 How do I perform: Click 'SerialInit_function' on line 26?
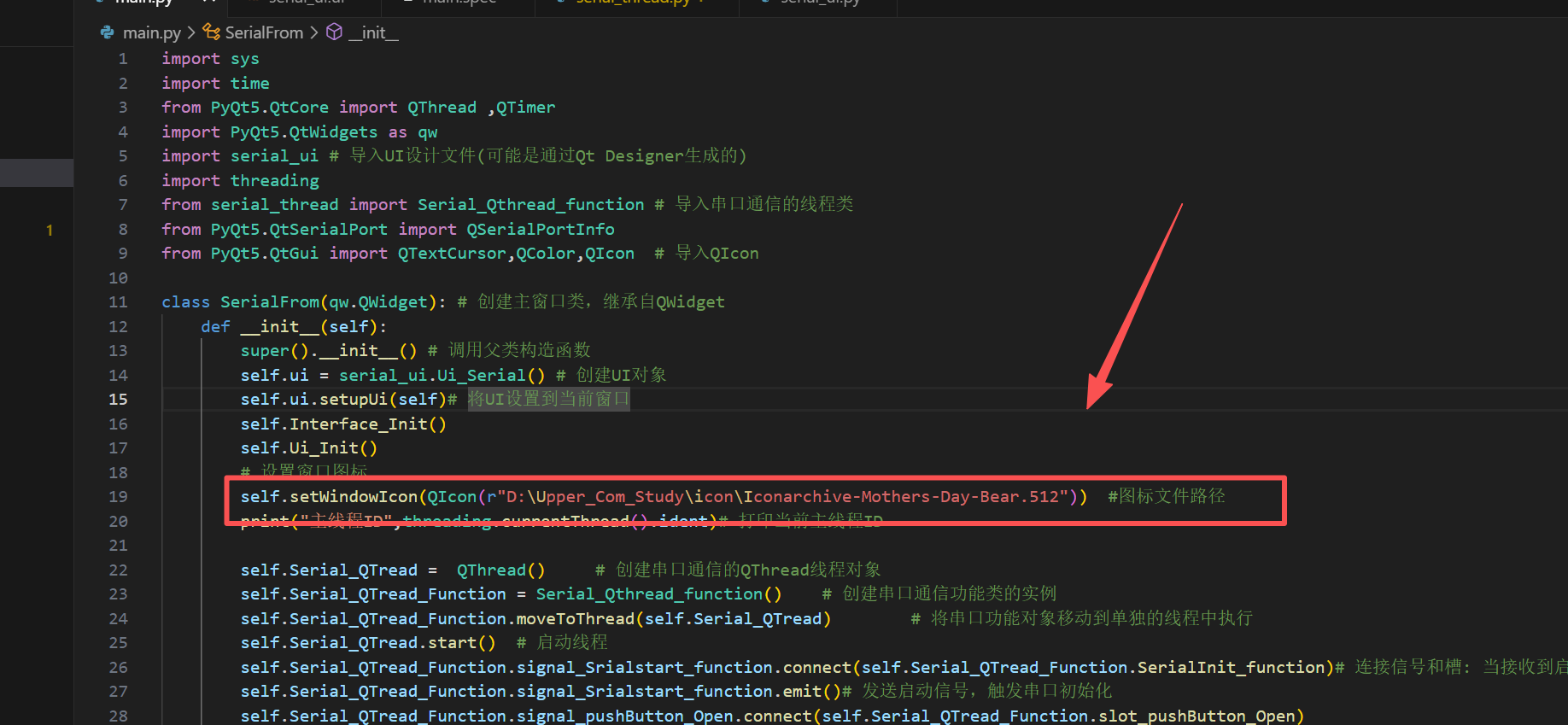tap(1231, 668)
